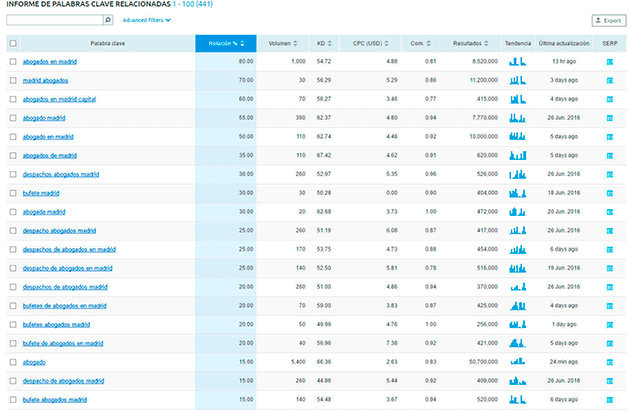This screenshot has width=630, height=410.
Task: View trend chart for abogados en madrid
Action: pos(518,62)
